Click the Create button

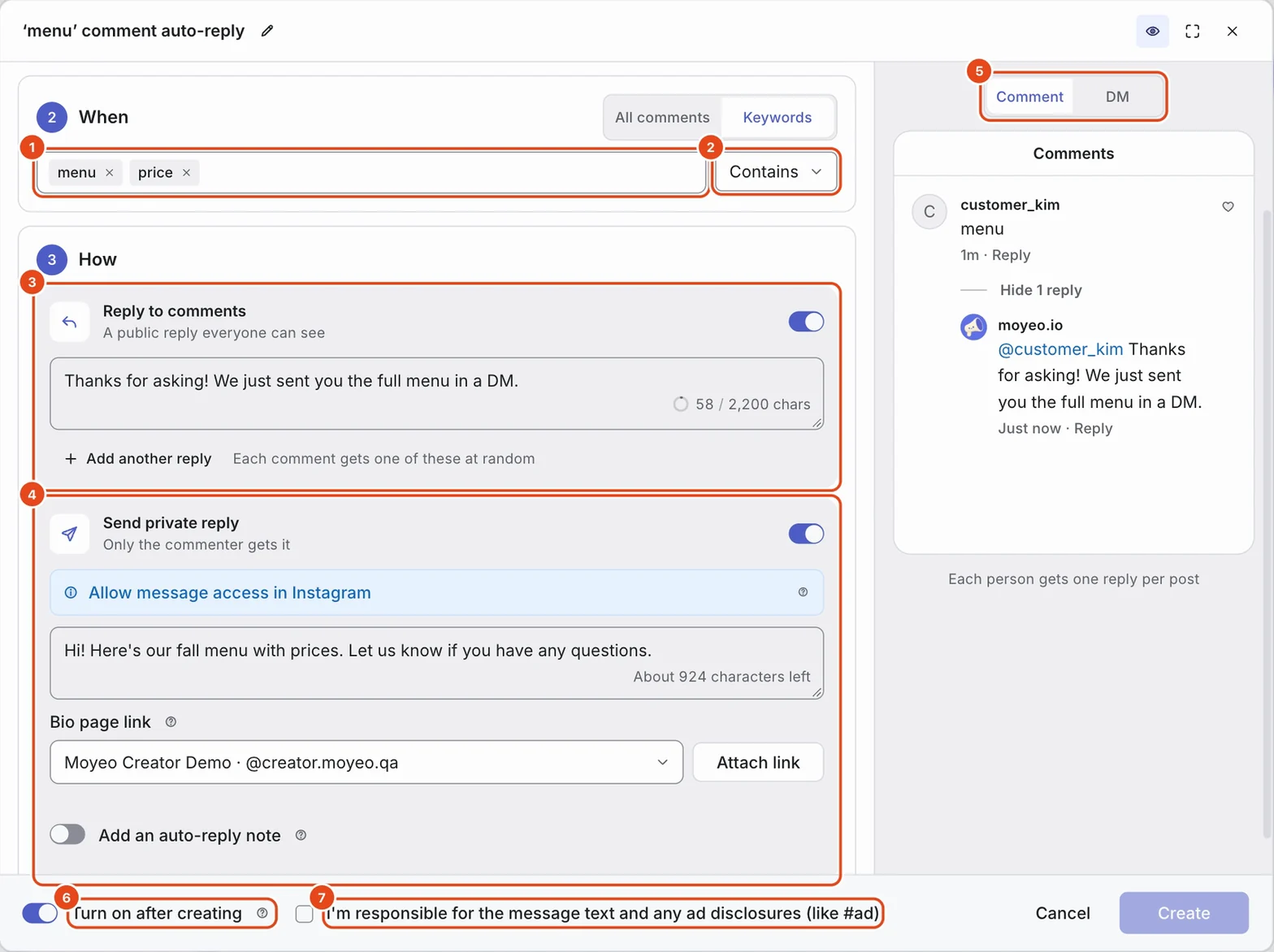1184,913
